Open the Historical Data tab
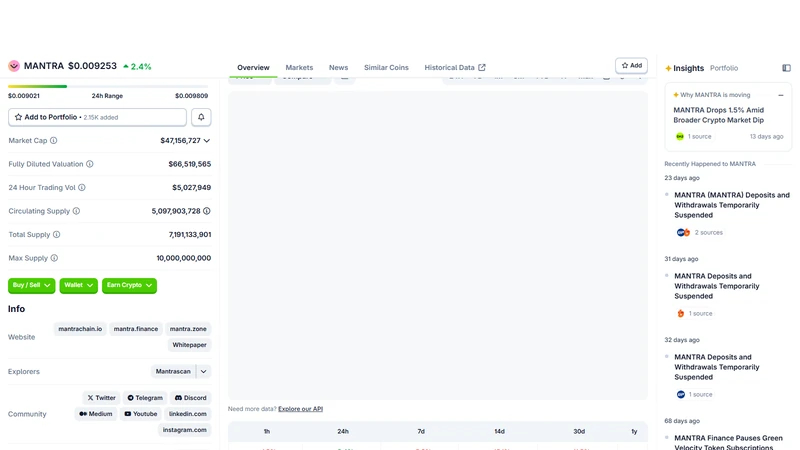 (x=455, y=67)
